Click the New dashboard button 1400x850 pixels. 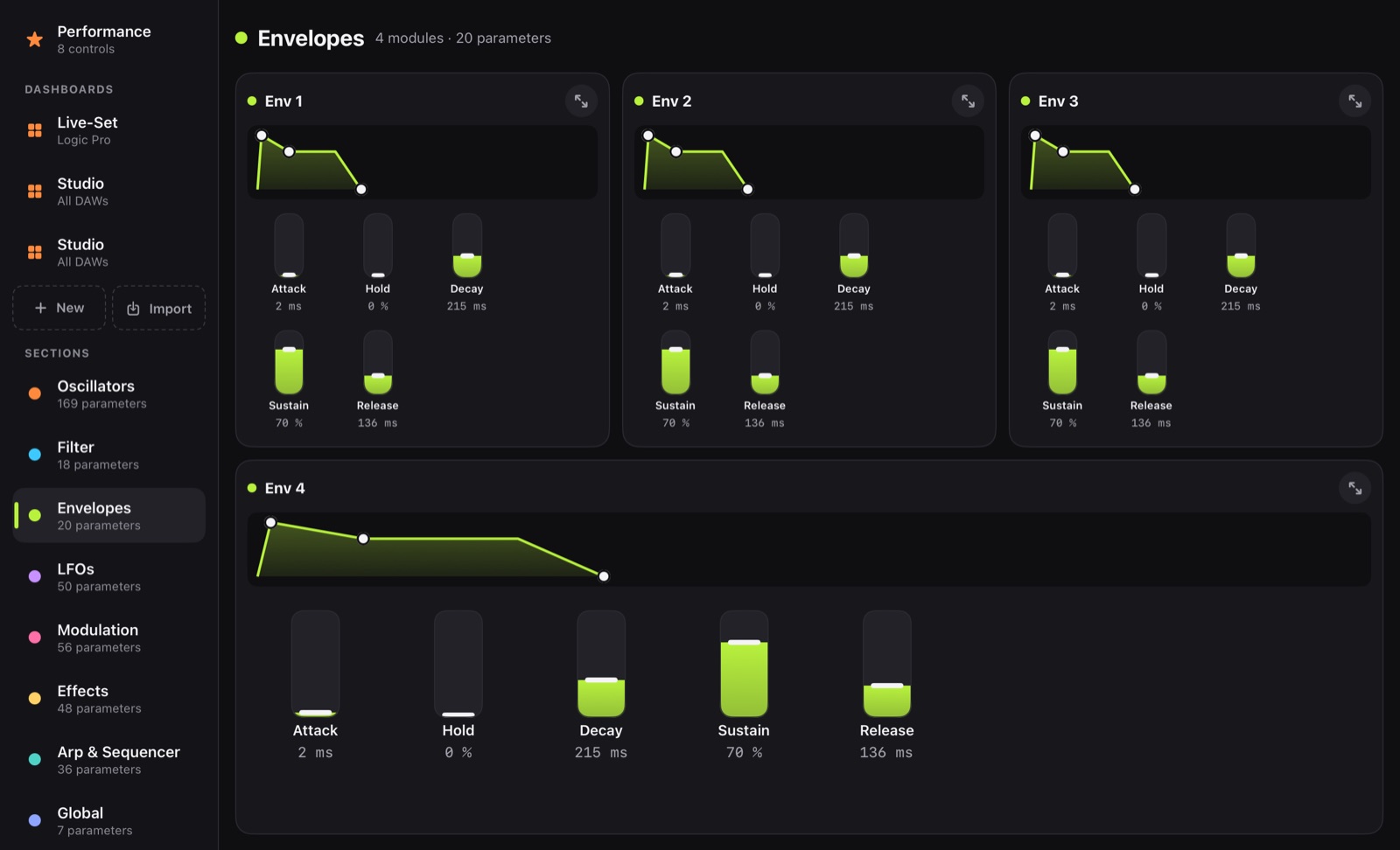pos(59,308)
